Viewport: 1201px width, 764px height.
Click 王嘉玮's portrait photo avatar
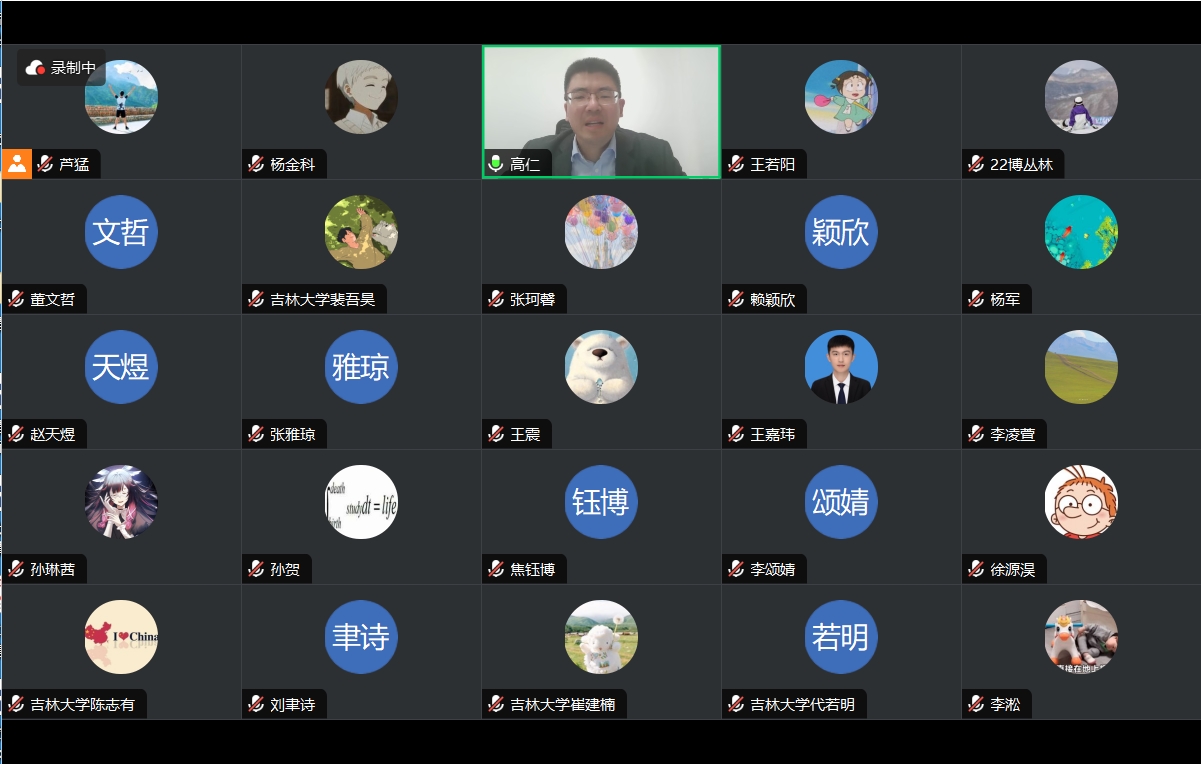pyautogui.click(x=841, y=367)
